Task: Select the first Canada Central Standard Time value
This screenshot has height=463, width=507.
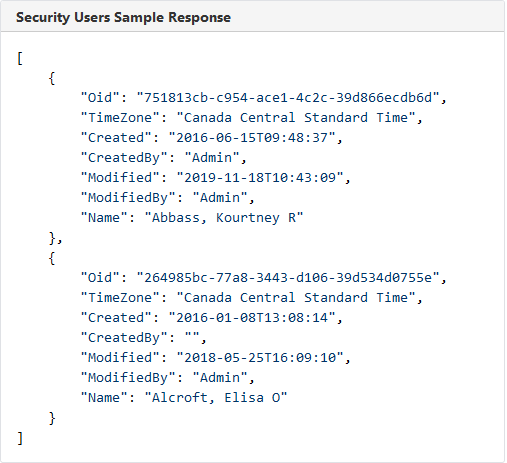Action: coord(296,118)
